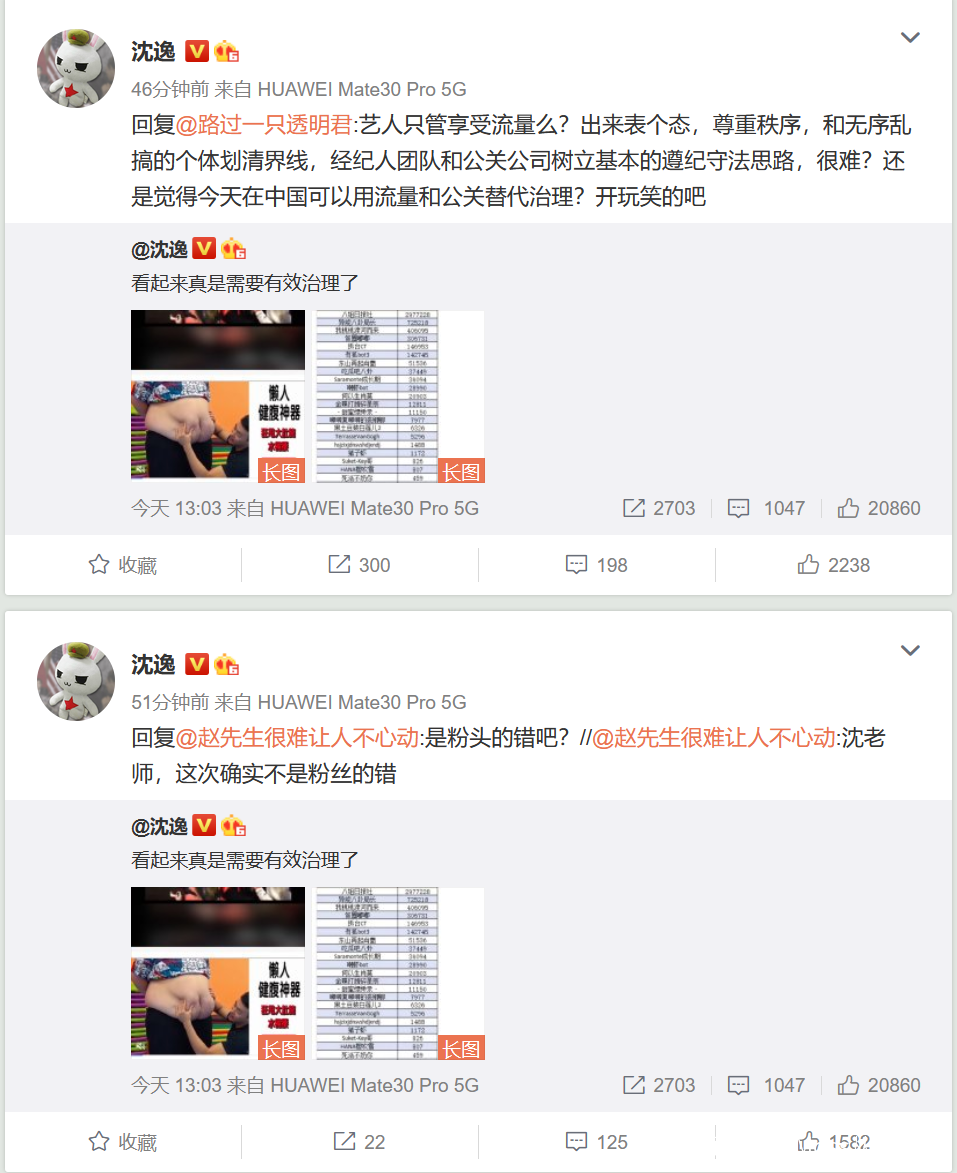Open 沈逸 avatar on first post
This screenshot has width=957, height=1173.
[76, 69]
